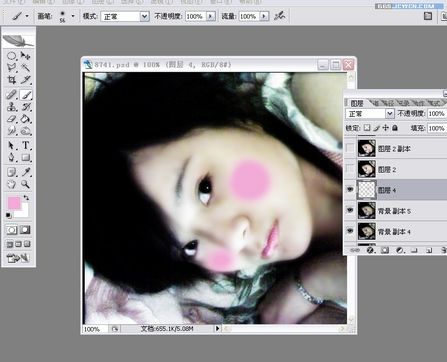
Task: Reset to default black and white colors
Action: tap(9, 216)
